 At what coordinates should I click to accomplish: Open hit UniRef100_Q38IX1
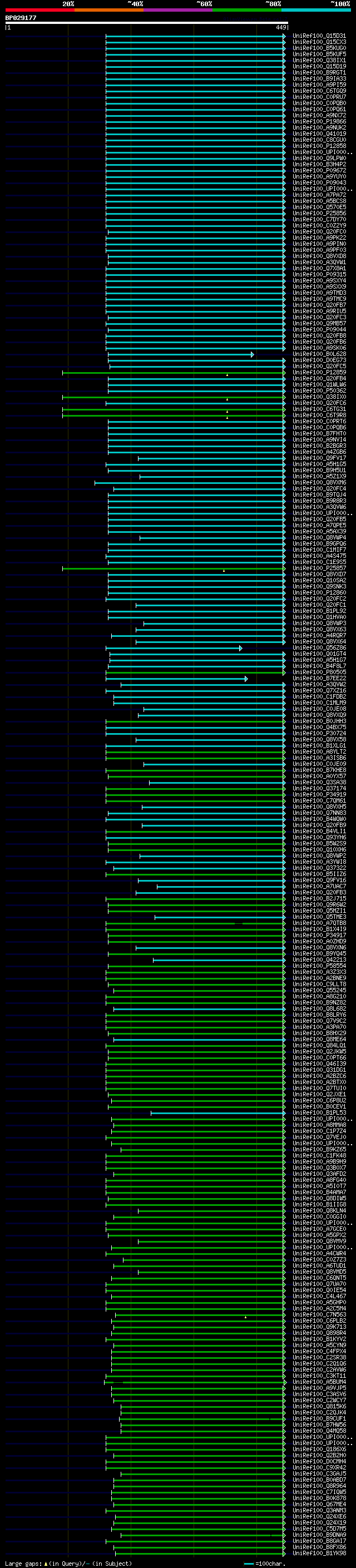(x=319, y=60)
